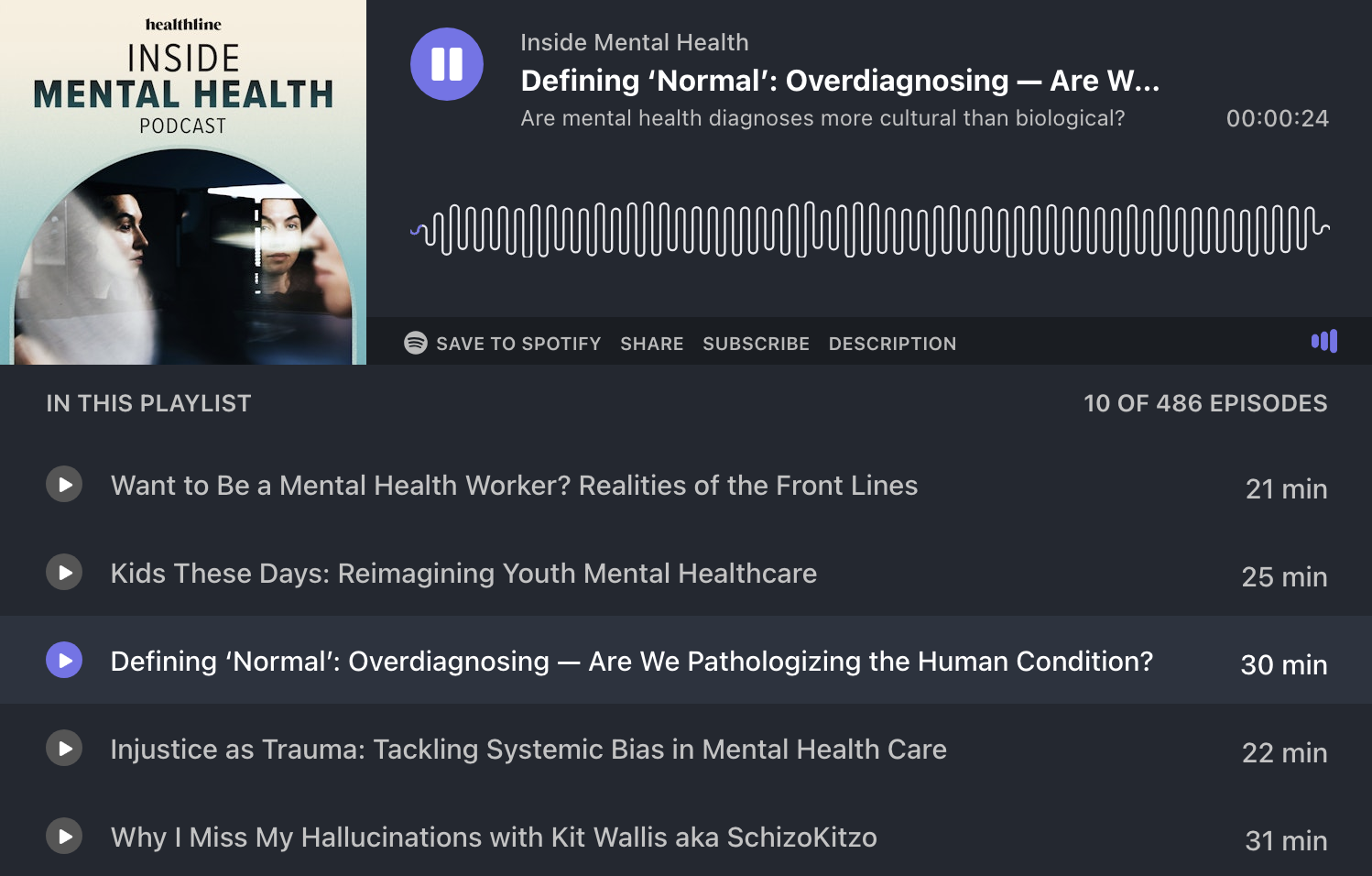
Task: Show the episode DESCRIPTION
Action: click(893, 344)
